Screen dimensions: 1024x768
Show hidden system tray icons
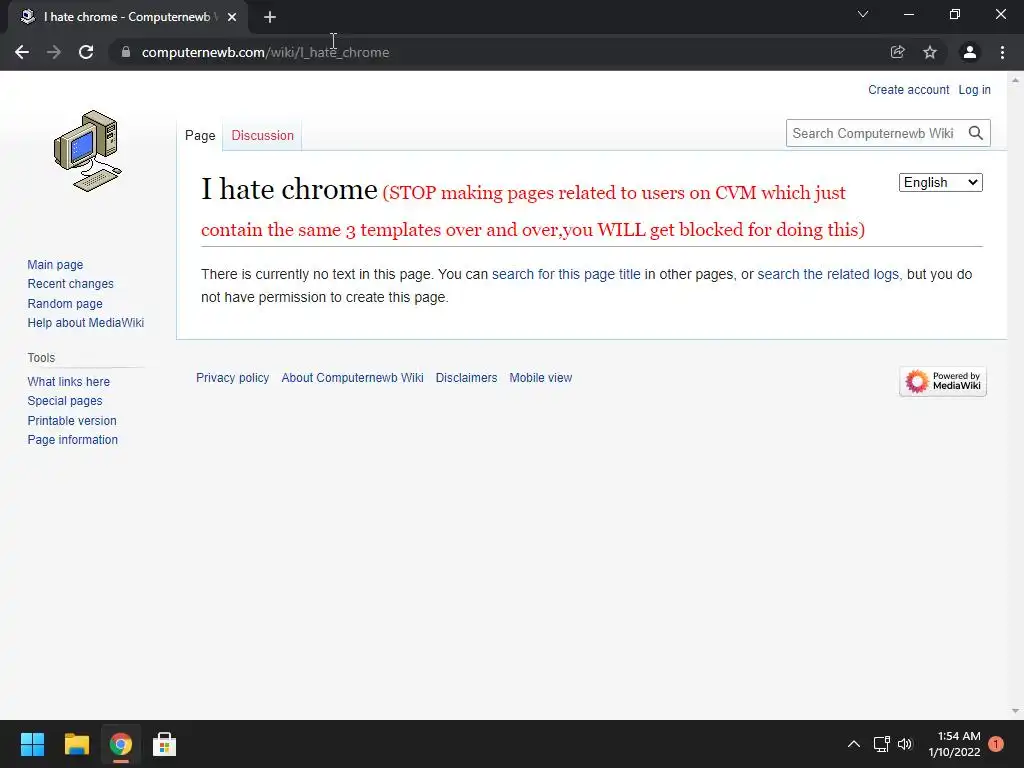(854, 744)
